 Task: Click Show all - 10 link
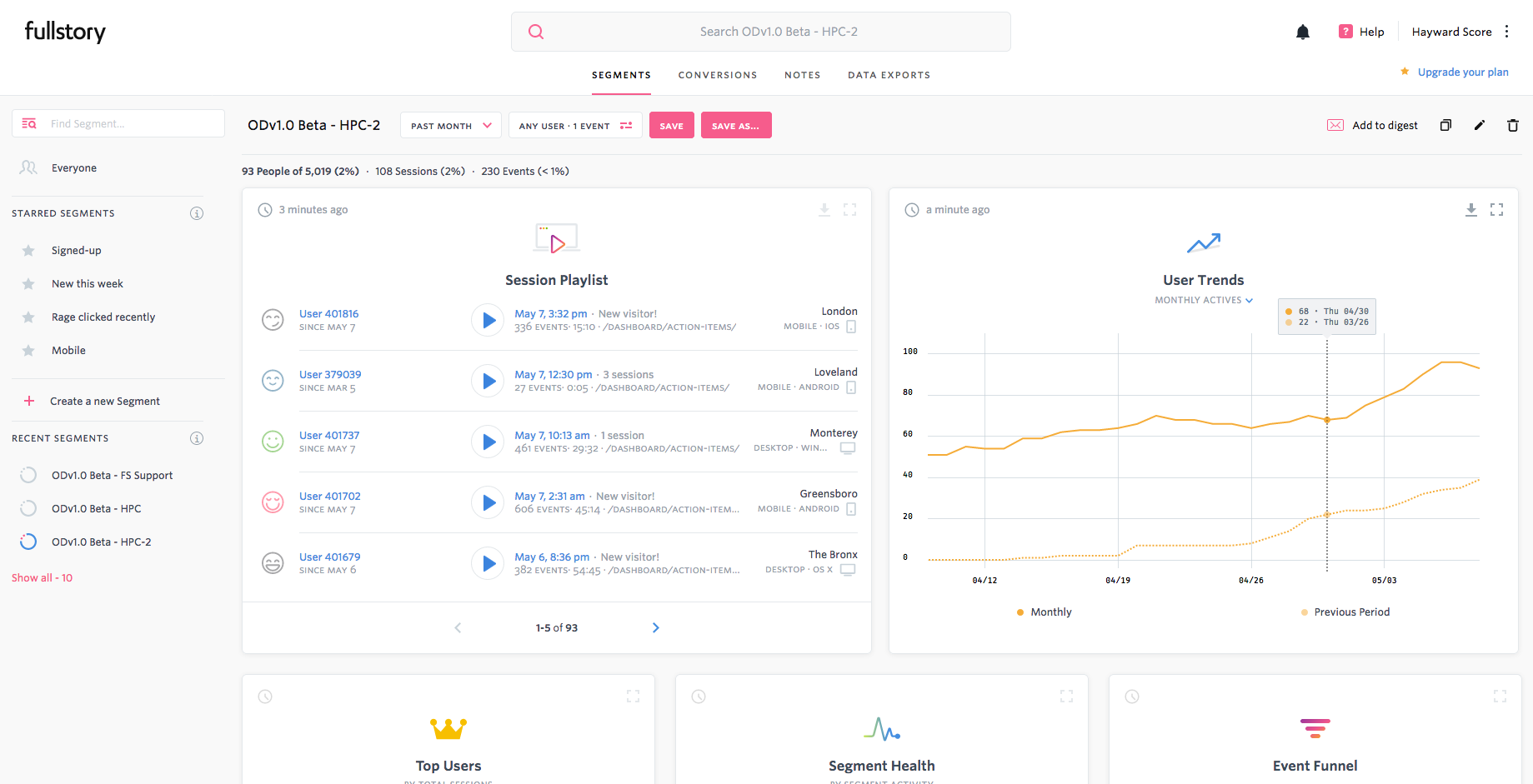tap(42, 578)
